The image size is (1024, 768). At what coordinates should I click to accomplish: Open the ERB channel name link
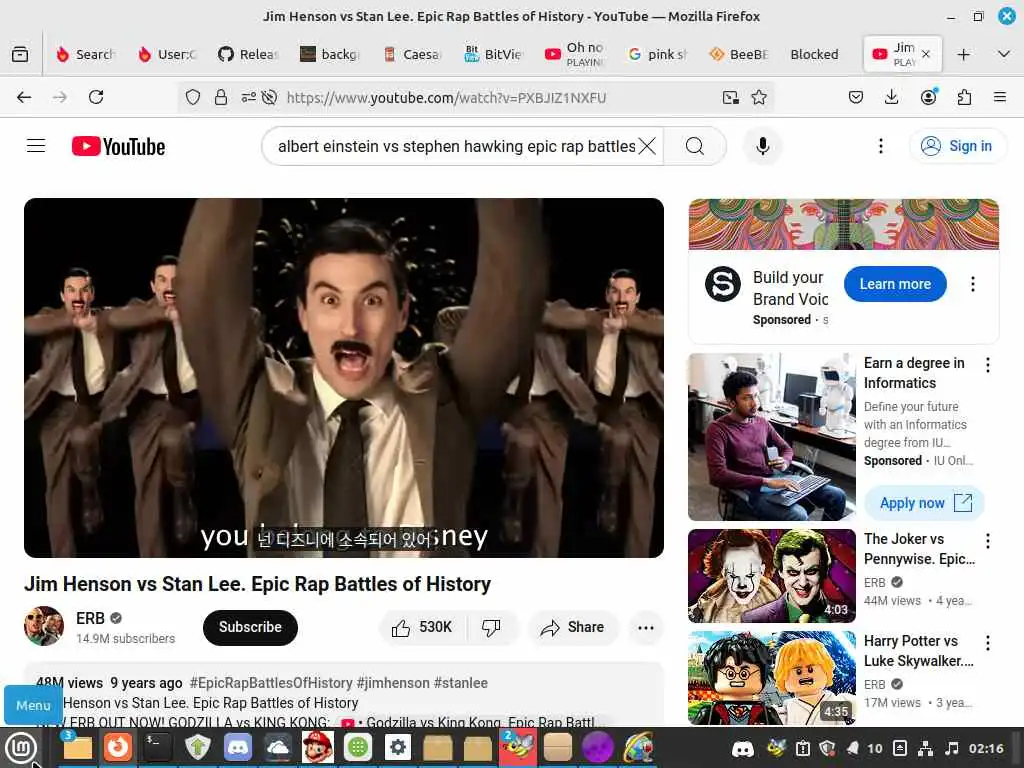tap(90, 618)
